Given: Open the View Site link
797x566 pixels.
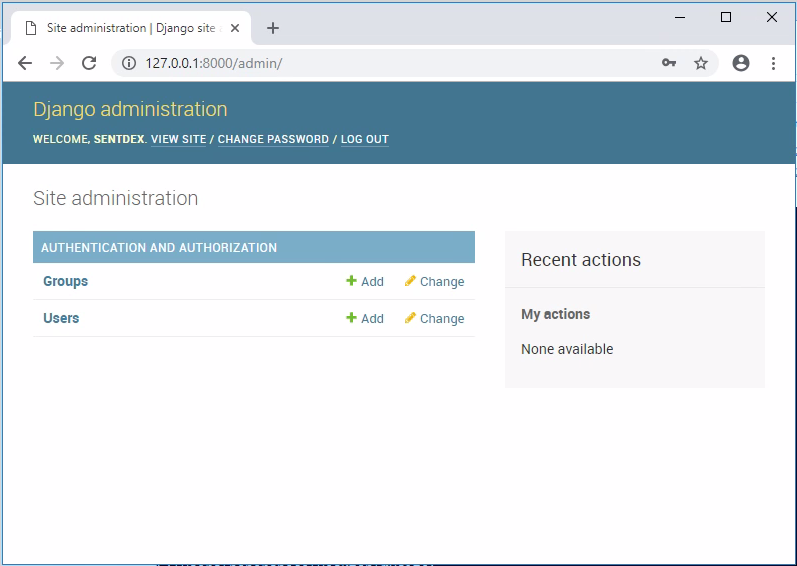Looking at the screenshot, I should point(178,140).
